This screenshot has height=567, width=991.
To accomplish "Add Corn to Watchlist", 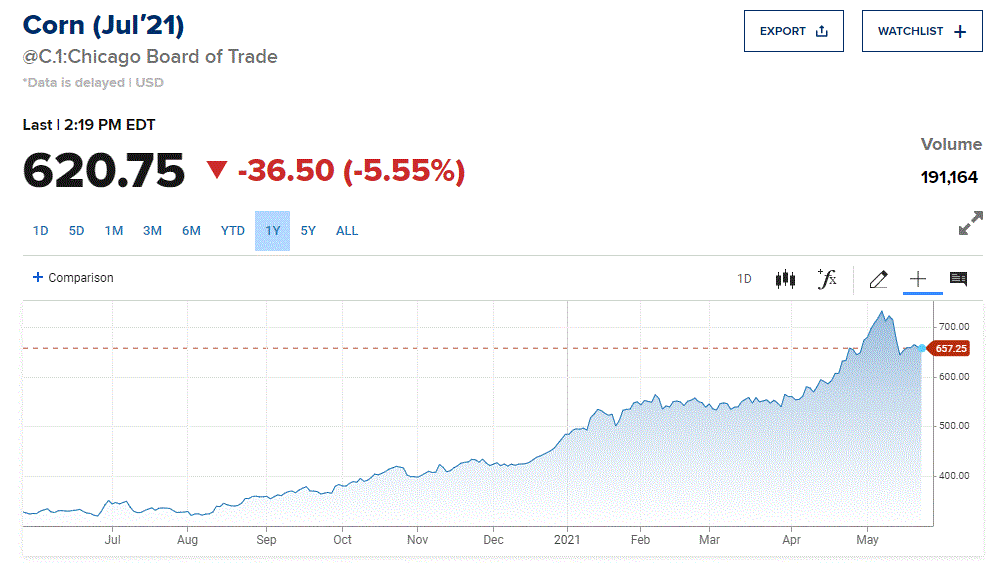I will [x=922, y=31].
